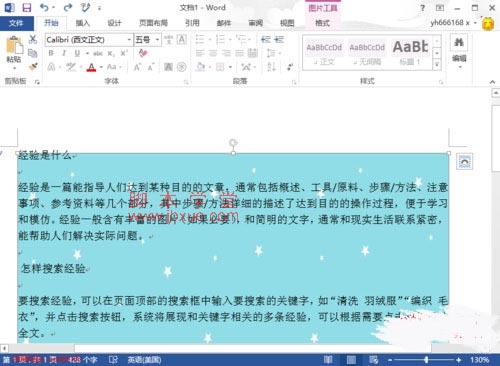Image resolution: width=500 pixels, height=366 pixels.
Task: Click the sort icon
Action: coord(271,67)
